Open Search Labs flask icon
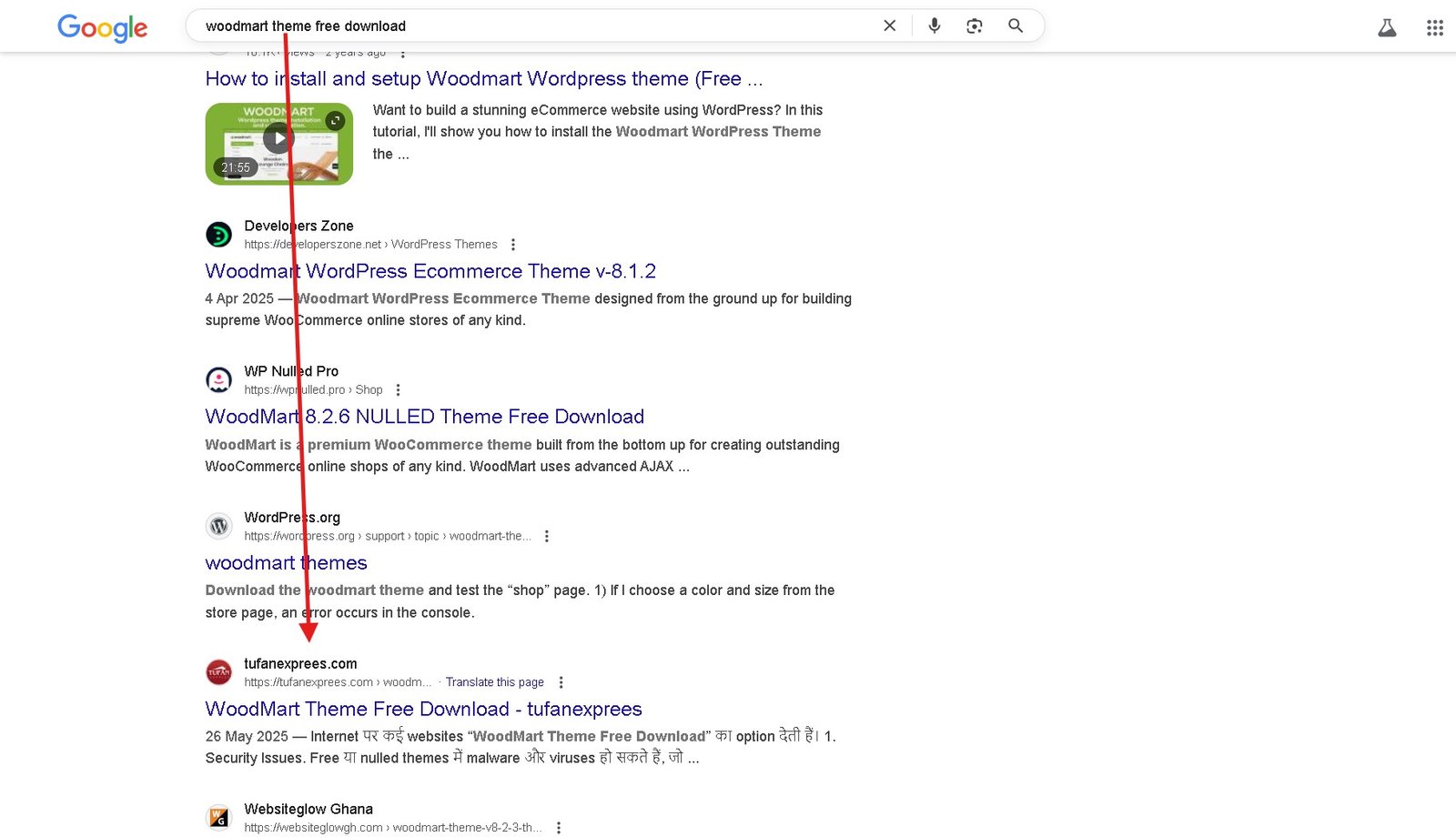Viewport: 1456px width, 837px height. (1387, 27)
